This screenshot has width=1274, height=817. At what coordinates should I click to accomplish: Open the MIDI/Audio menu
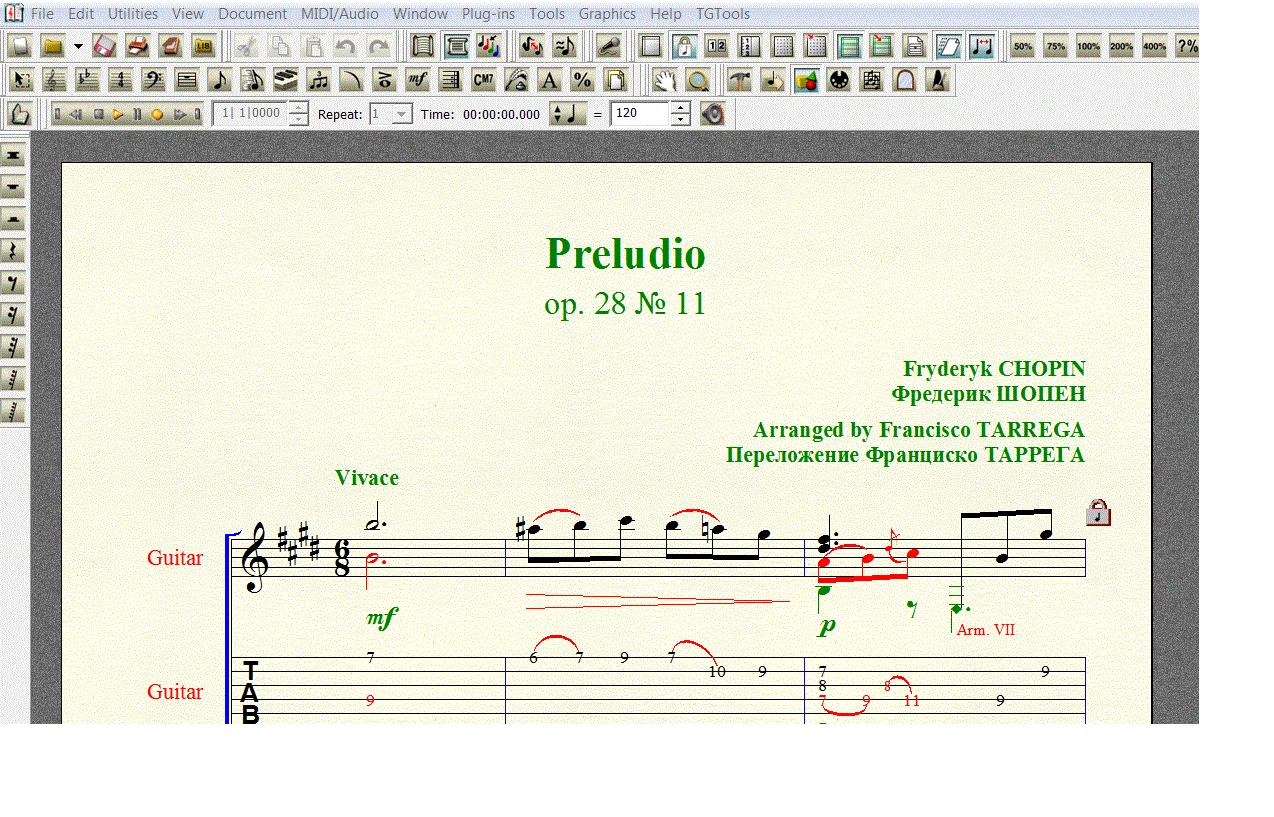click(x=339, y=14)
